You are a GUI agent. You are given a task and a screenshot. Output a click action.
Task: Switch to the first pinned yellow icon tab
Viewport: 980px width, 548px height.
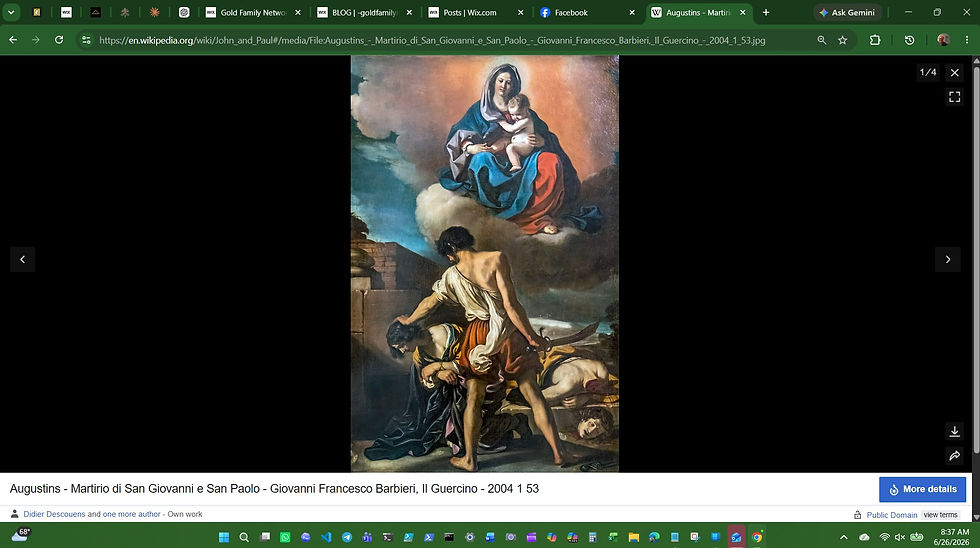point(37,12)
